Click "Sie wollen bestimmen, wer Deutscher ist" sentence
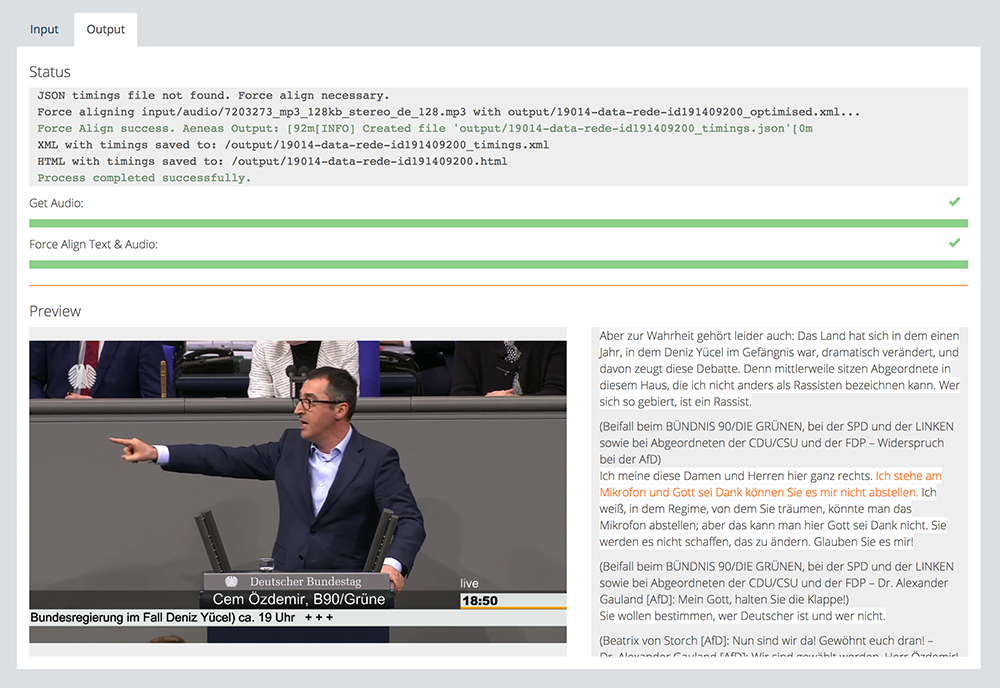 coord(742,615)
